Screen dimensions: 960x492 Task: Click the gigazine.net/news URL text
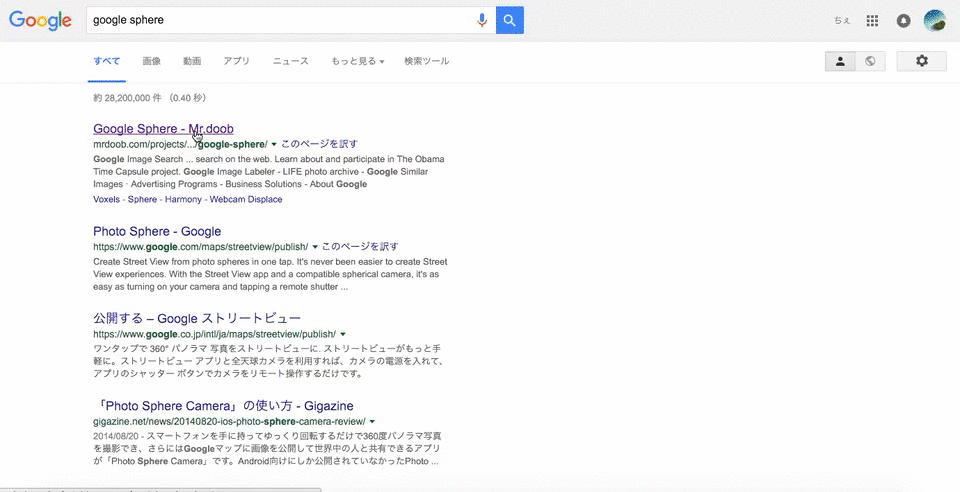(x=230, y=422)
